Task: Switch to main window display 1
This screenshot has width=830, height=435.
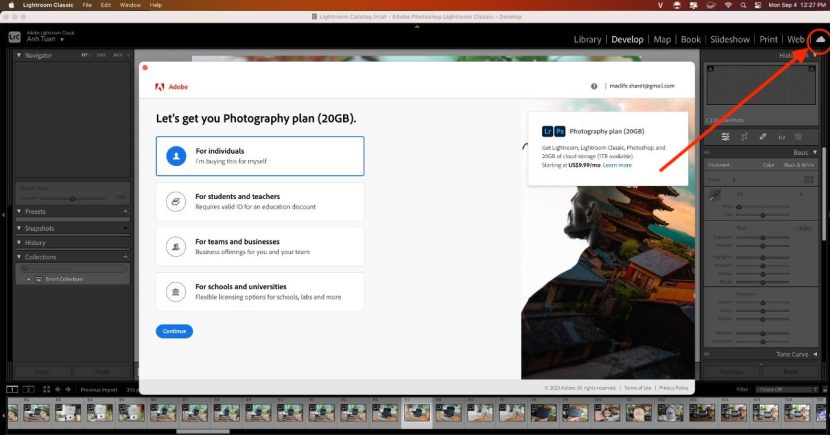Action: [12, 389]
